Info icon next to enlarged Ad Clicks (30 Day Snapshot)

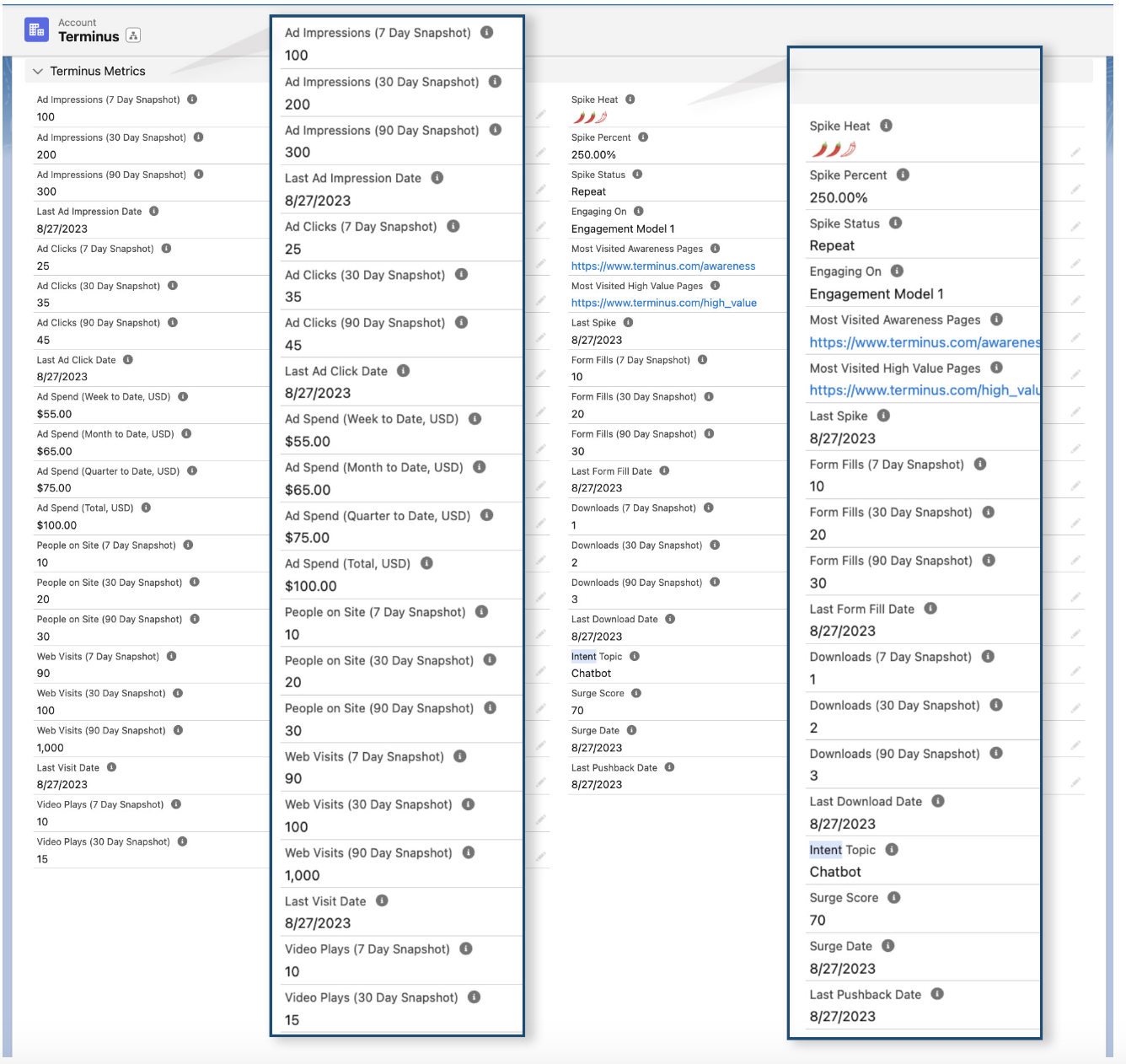(461, 274)
